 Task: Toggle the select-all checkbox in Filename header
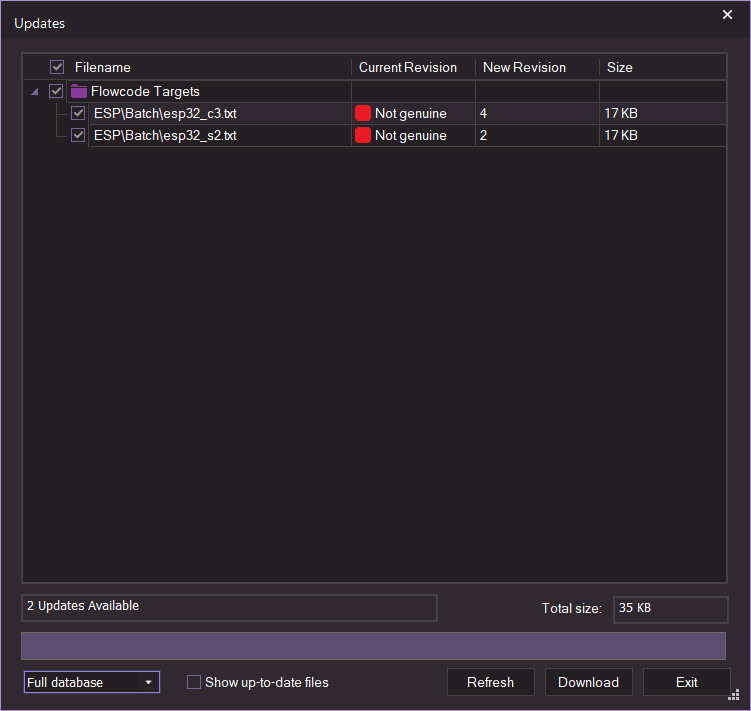point(57,67)
